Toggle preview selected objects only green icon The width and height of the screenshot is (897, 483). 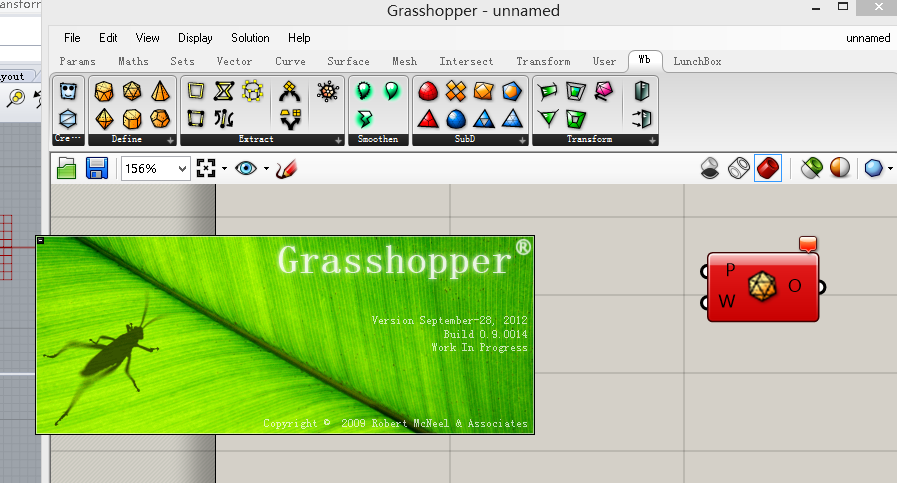pyautogui.click(x=811, y=168)
